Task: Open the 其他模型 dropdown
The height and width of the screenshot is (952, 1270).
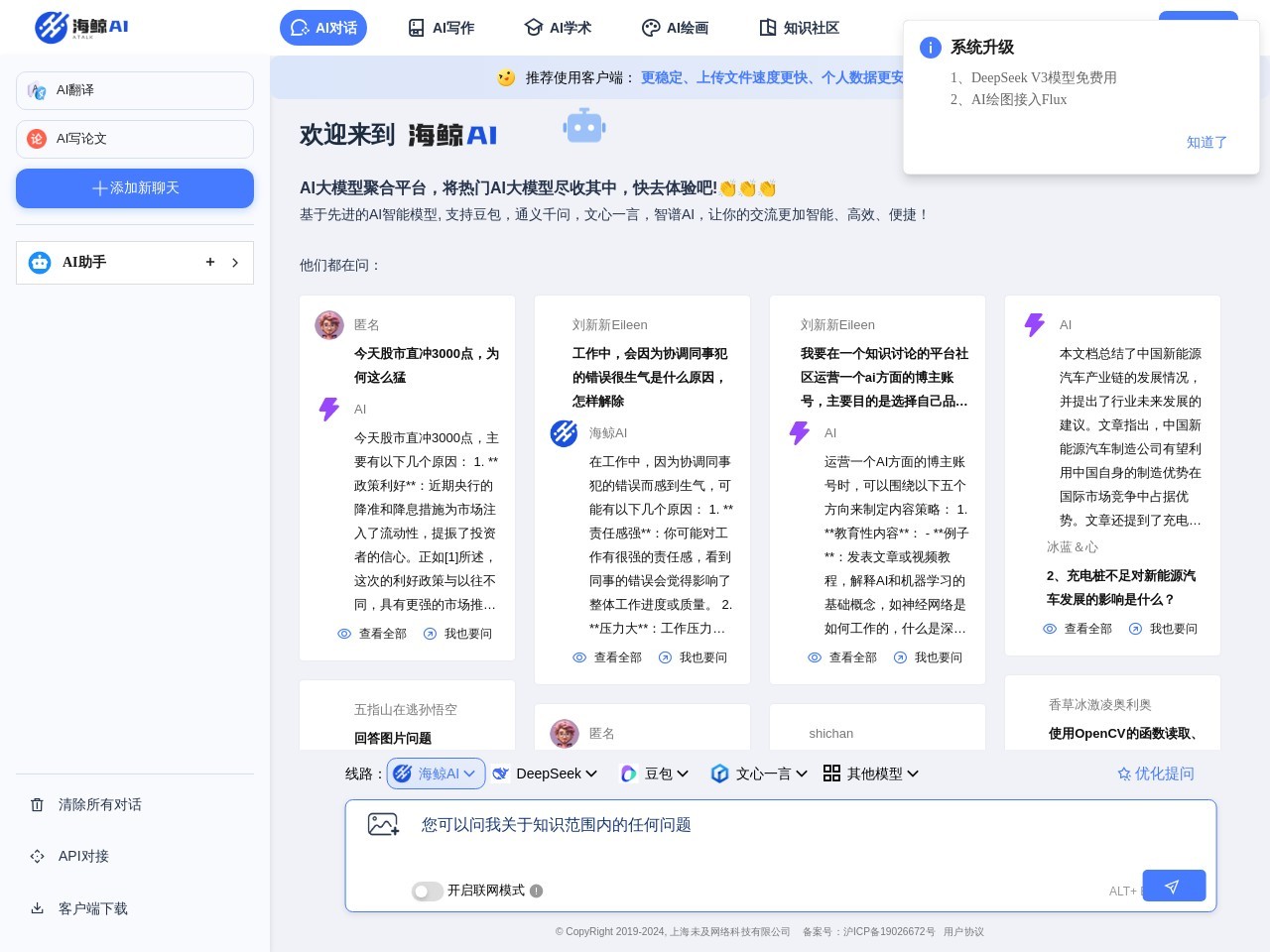Action: click(x=872, y=773)
